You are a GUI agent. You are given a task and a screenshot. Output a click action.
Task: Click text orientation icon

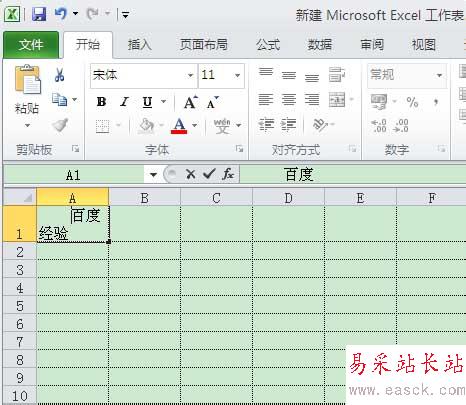320,125
